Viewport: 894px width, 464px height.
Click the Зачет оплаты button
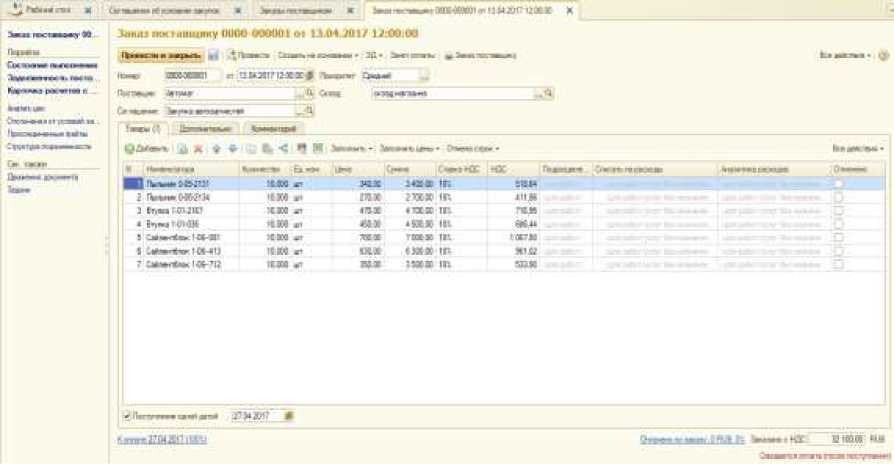coord(412,56)
